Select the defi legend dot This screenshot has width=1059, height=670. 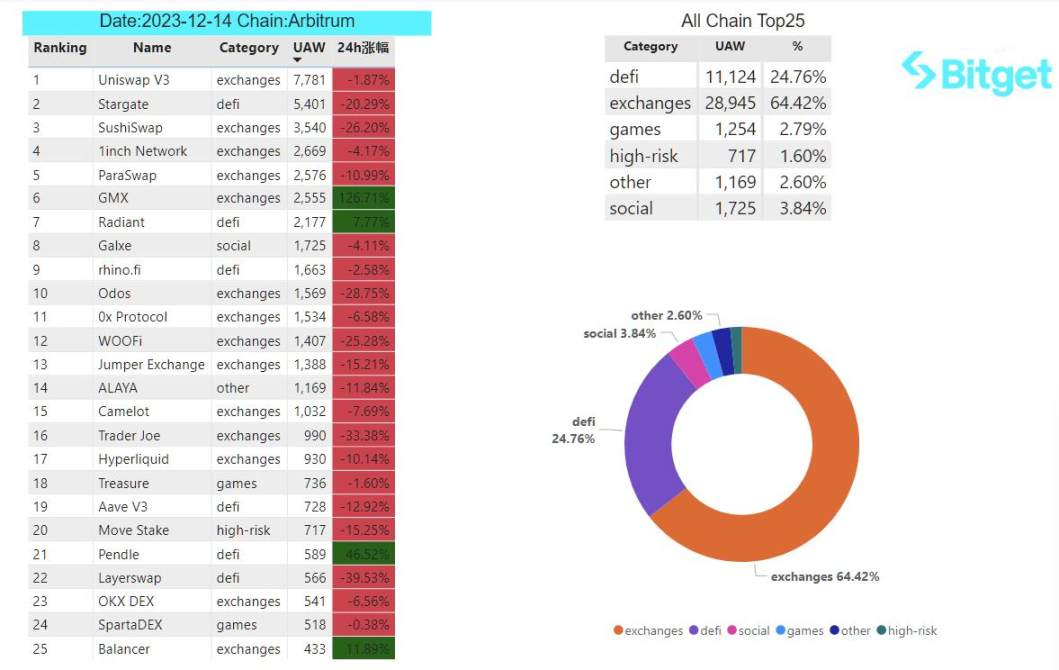[693, 630]
